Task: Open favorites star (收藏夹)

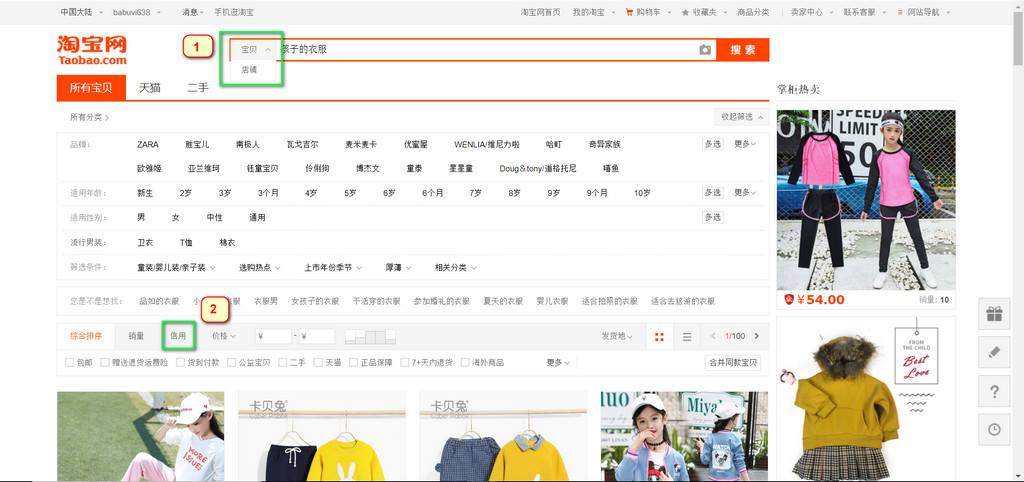Action: (703, 12)
